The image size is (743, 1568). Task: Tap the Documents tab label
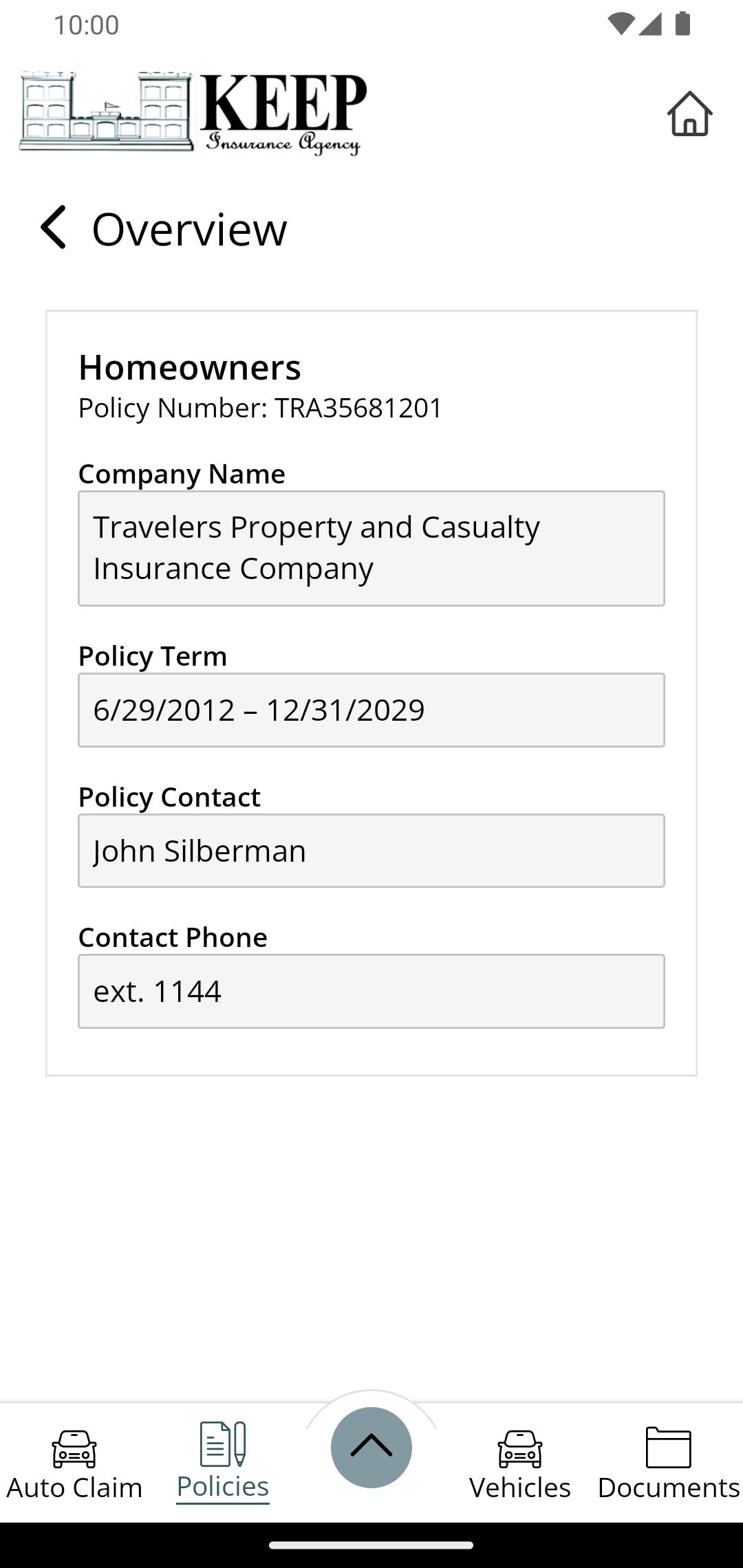(669, 1488)
